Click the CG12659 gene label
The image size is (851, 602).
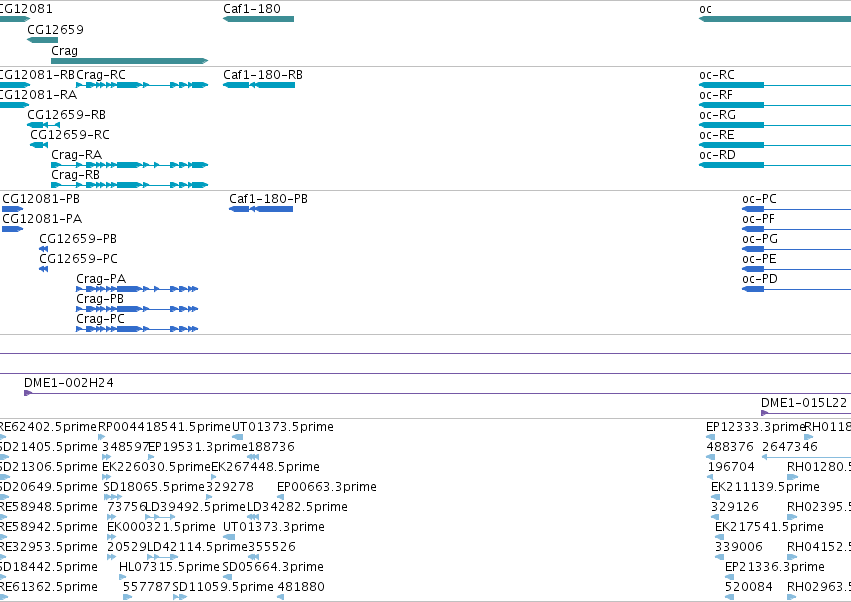(55, 29)
